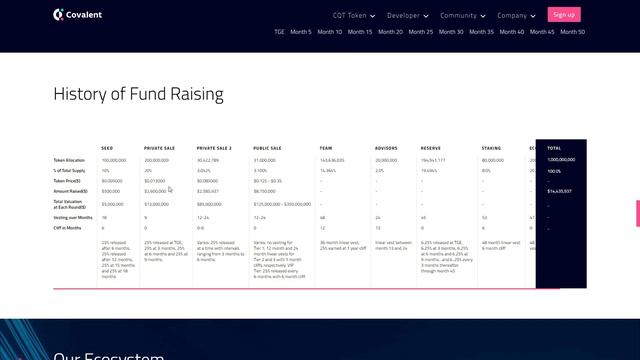This screenshot has height=360, width=640.
Task: Click the Month 15 axis label
Action: pos(360,32)
